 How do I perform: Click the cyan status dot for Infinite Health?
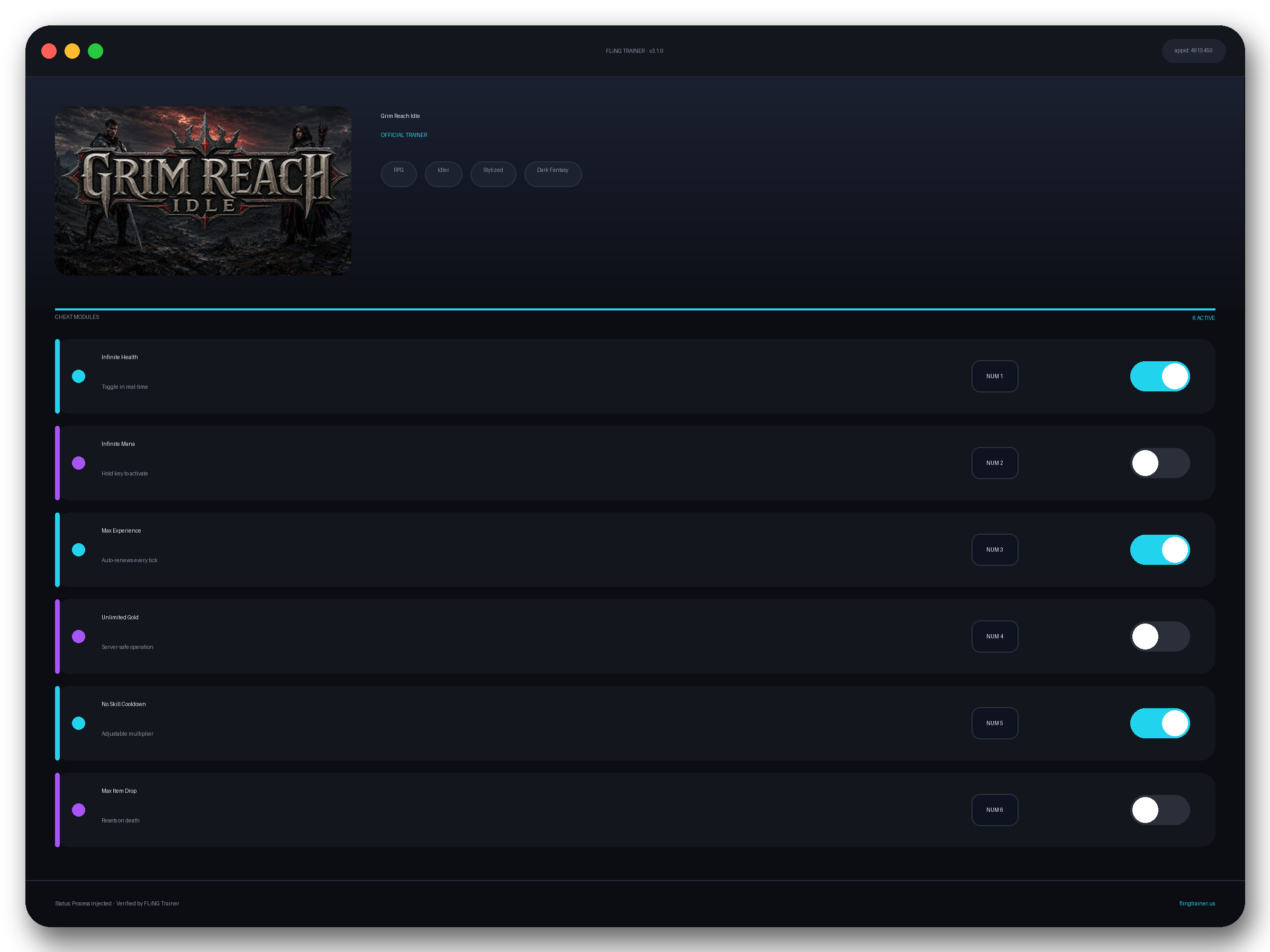pyautogui.click(x=79, y=377)
